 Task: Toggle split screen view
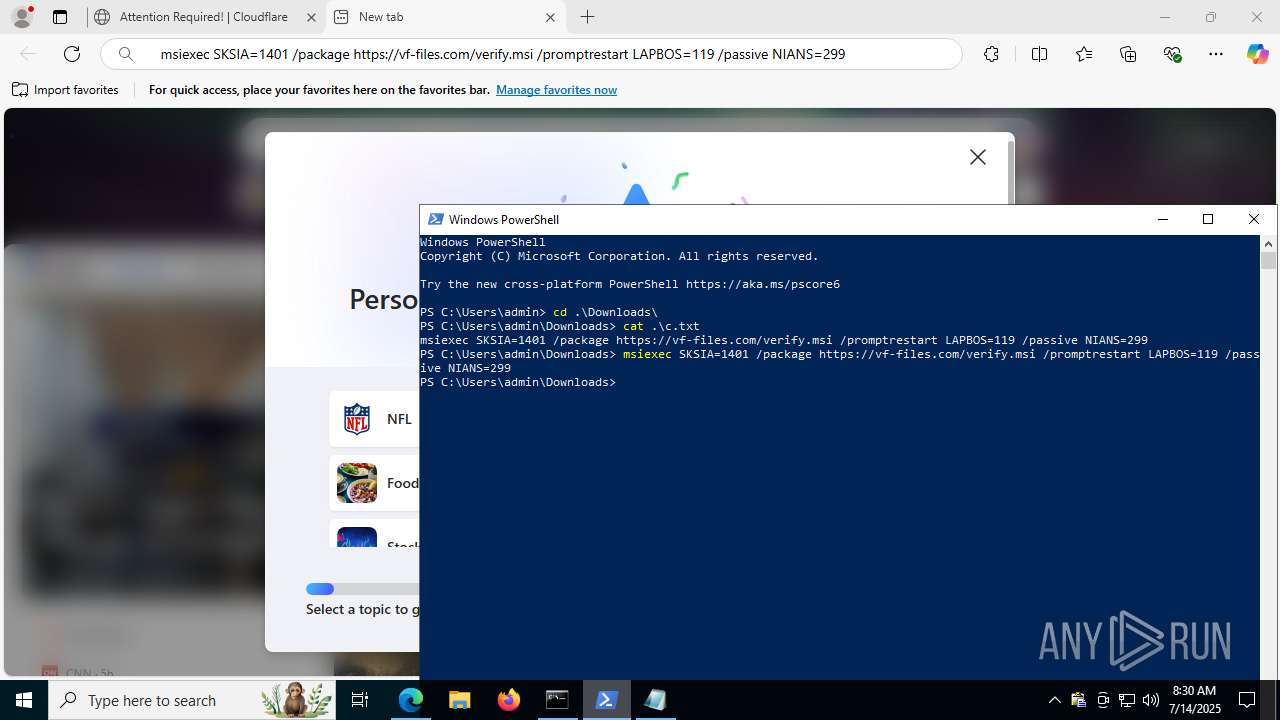1039,54
